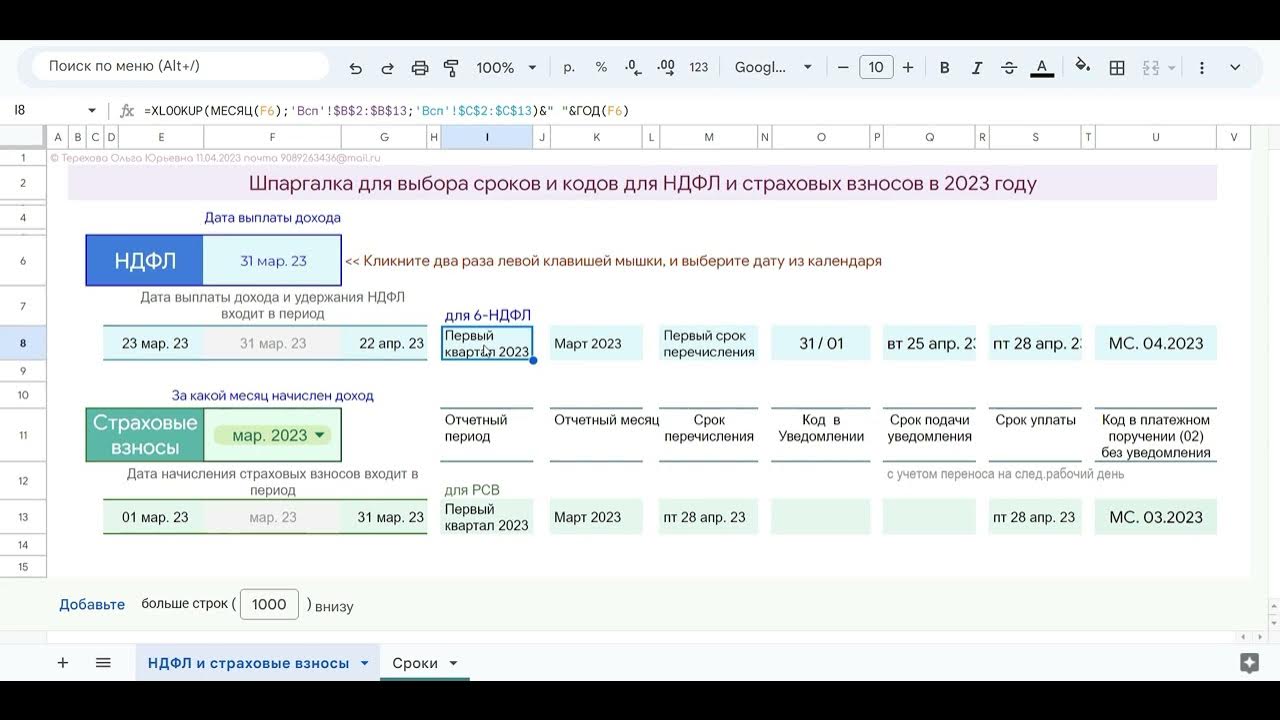Open the 'Сроки' tab dropdown arrow
Viewport: 1280px width, 720px height.
453,663
